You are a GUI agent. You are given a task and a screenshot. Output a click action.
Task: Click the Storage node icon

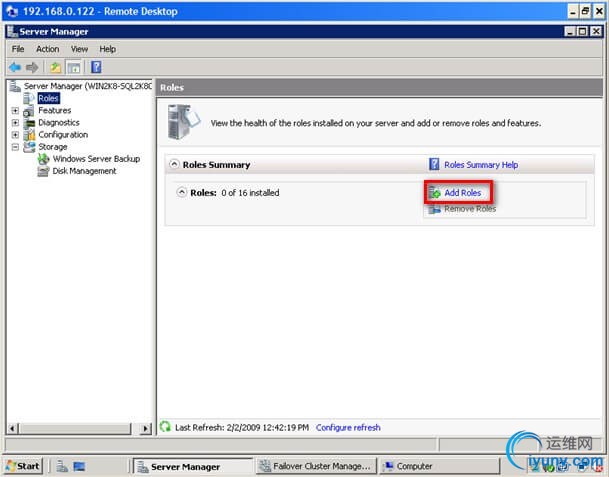[29, 147]
